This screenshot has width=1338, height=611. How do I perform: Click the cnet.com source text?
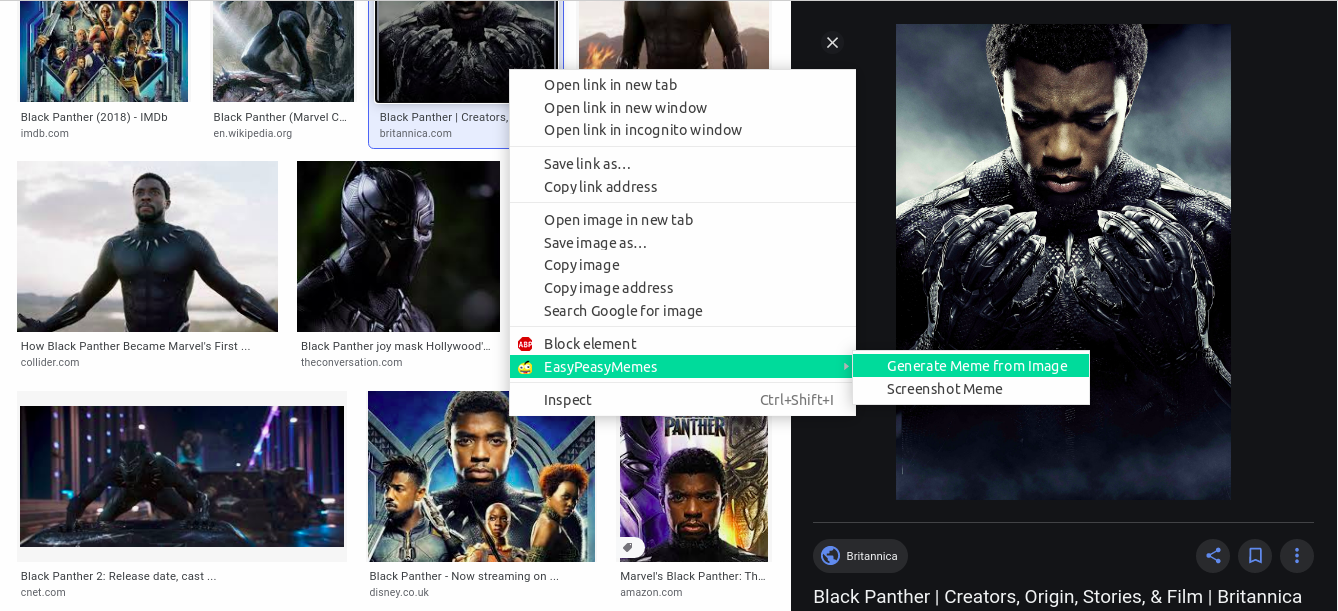(43, 592)
